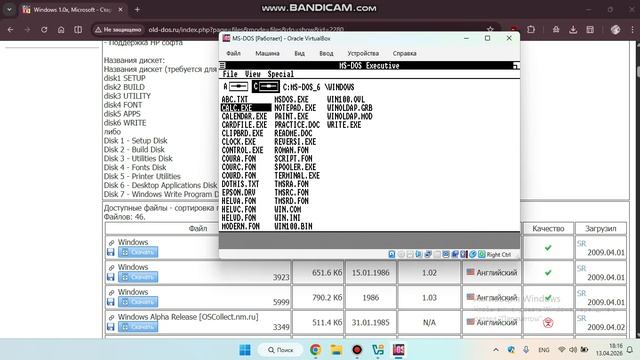The width and height of the screenshot is (640, 360).
Task: Open the browser tab search dropdown
Action: point(9,9)
